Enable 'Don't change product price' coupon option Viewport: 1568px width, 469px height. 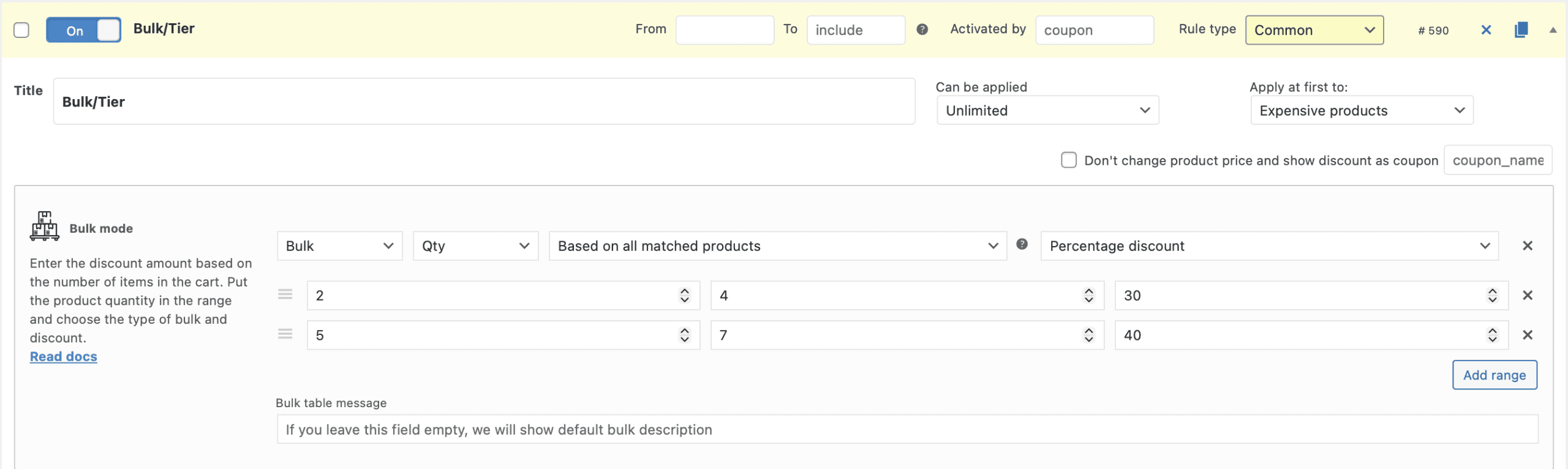click(1069, 160)
